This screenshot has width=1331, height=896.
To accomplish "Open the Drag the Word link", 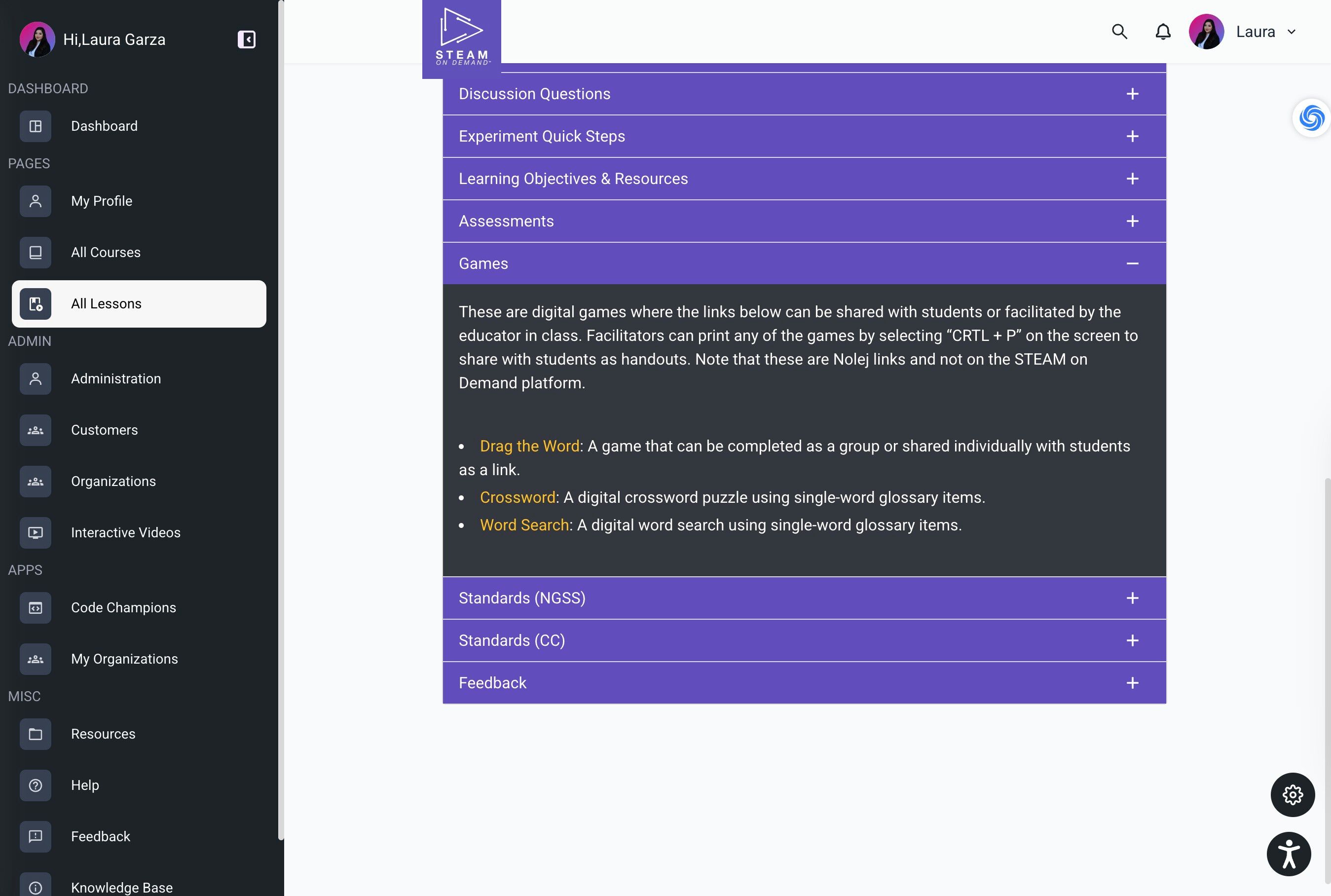I will pyautogui.click(x=529, y=447).
